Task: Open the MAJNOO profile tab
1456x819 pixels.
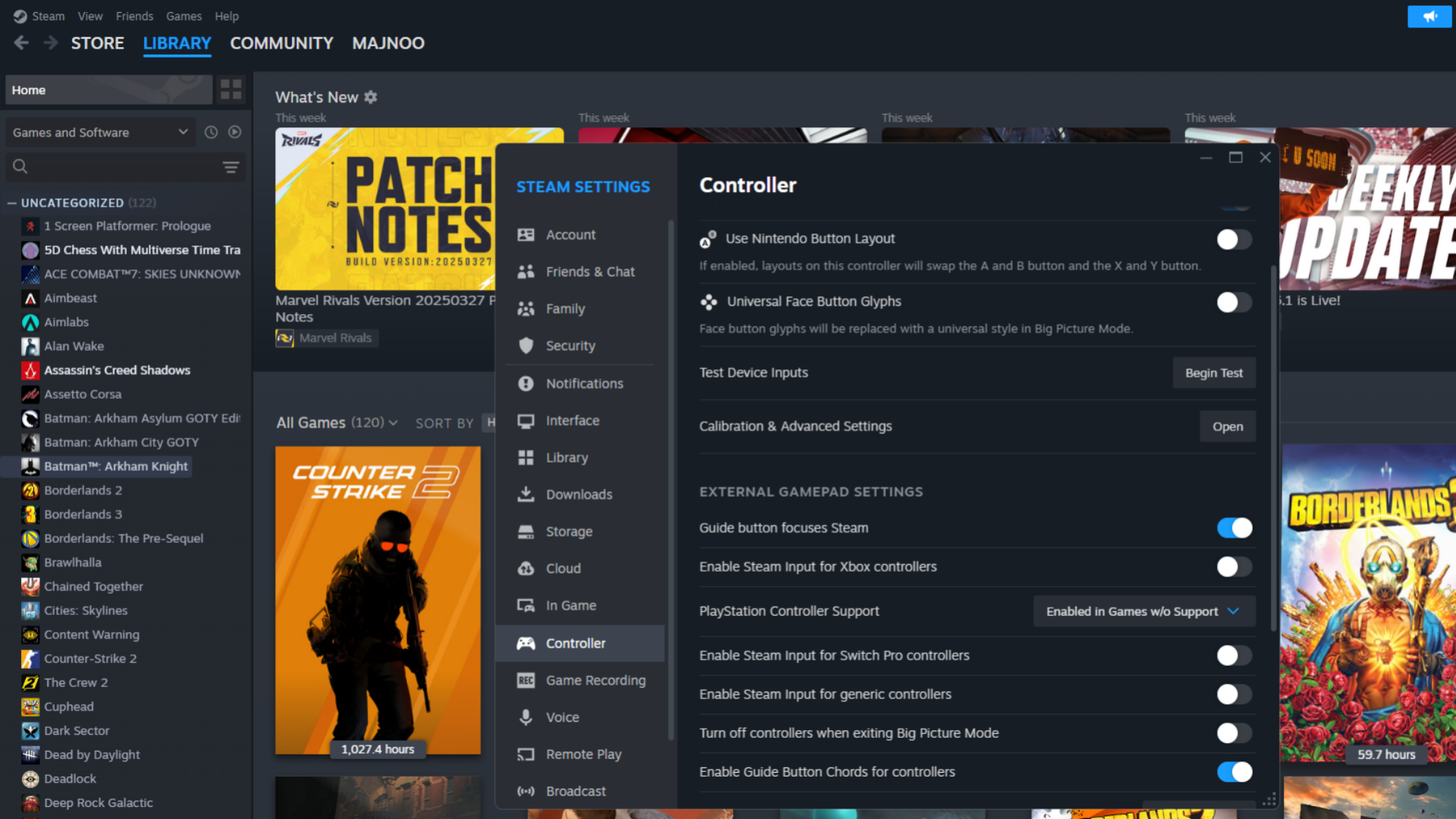Action: [388, 43]
